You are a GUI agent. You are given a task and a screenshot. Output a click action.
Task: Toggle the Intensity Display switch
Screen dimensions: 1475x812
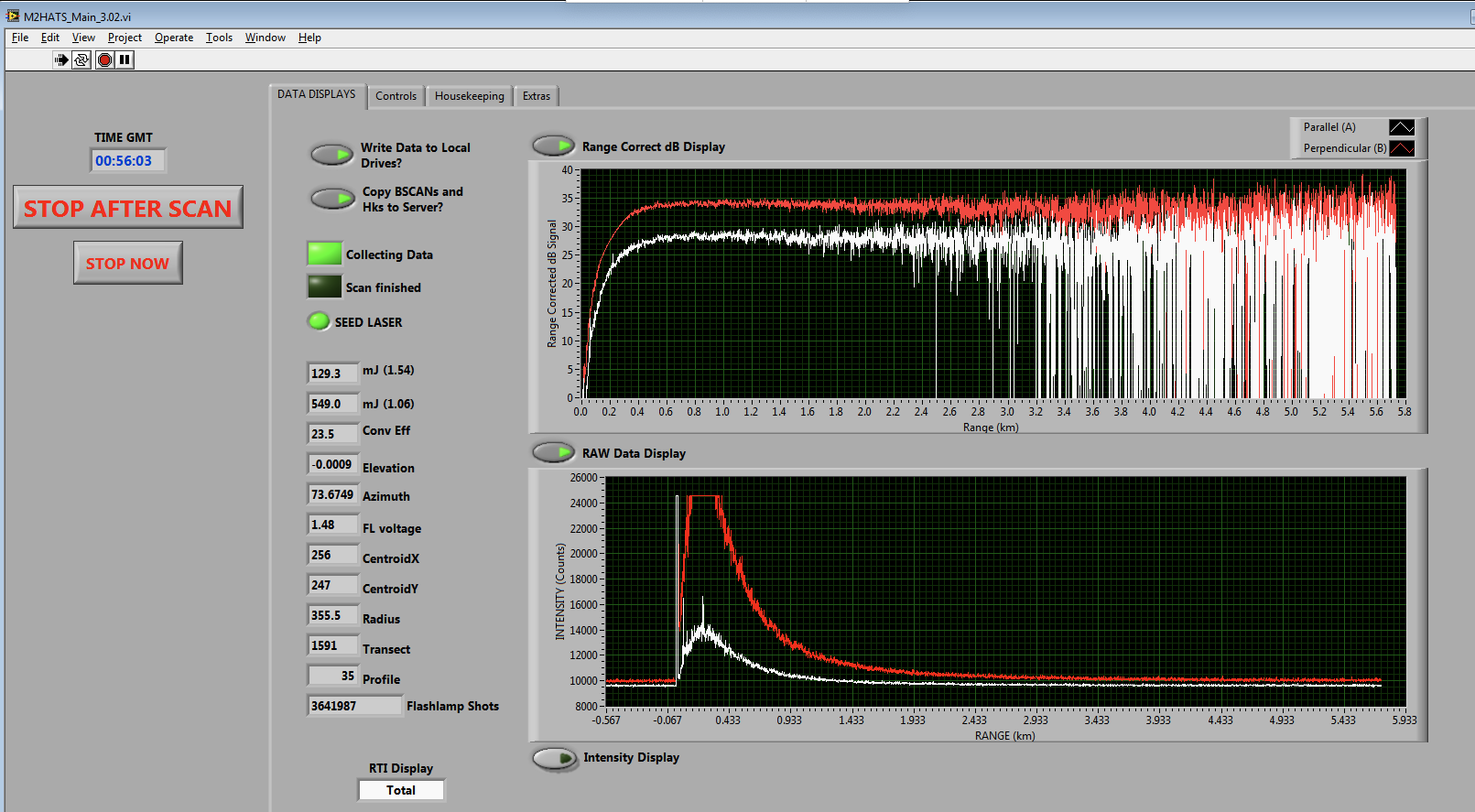pos(554,758)
